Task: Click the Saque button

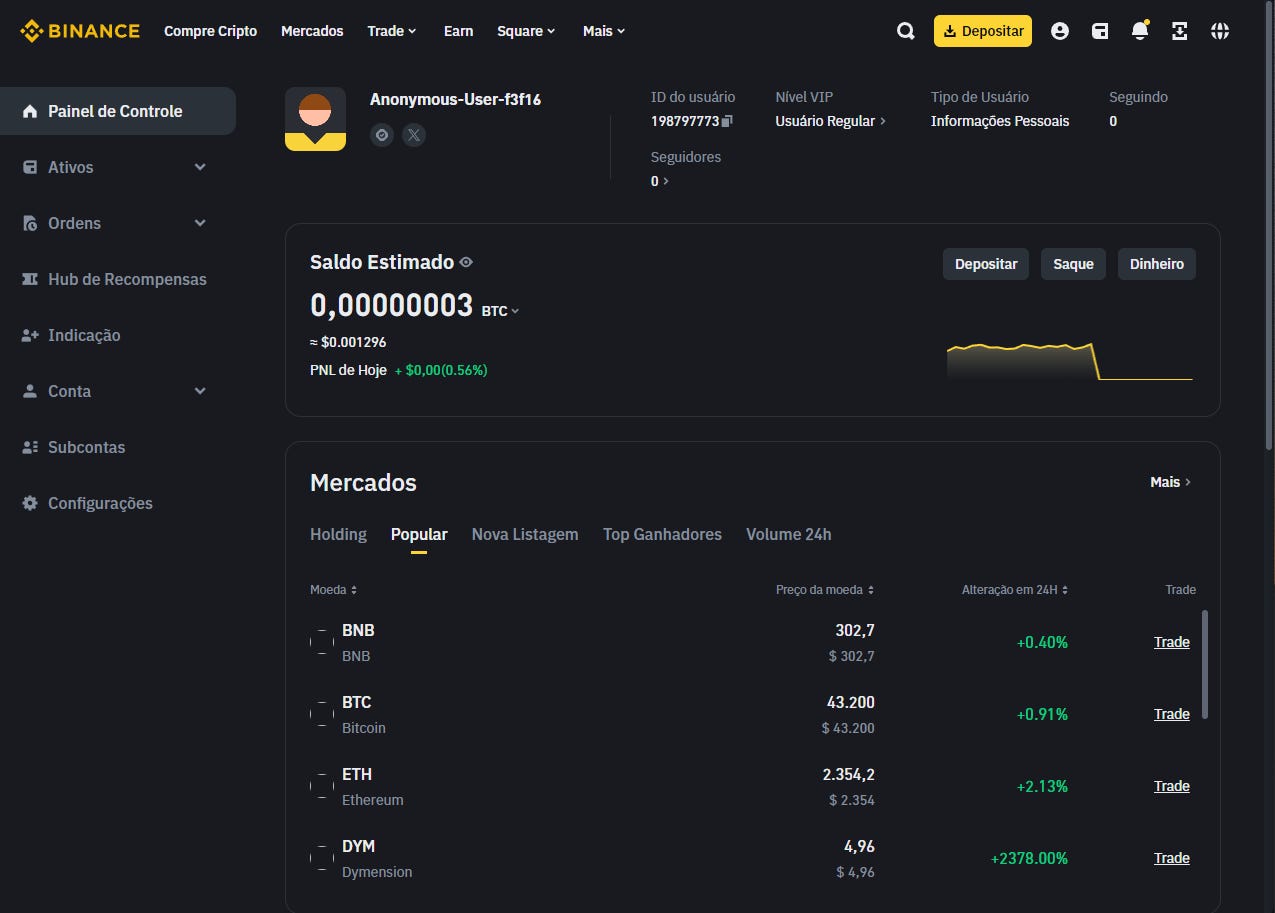Action: 1073,264
